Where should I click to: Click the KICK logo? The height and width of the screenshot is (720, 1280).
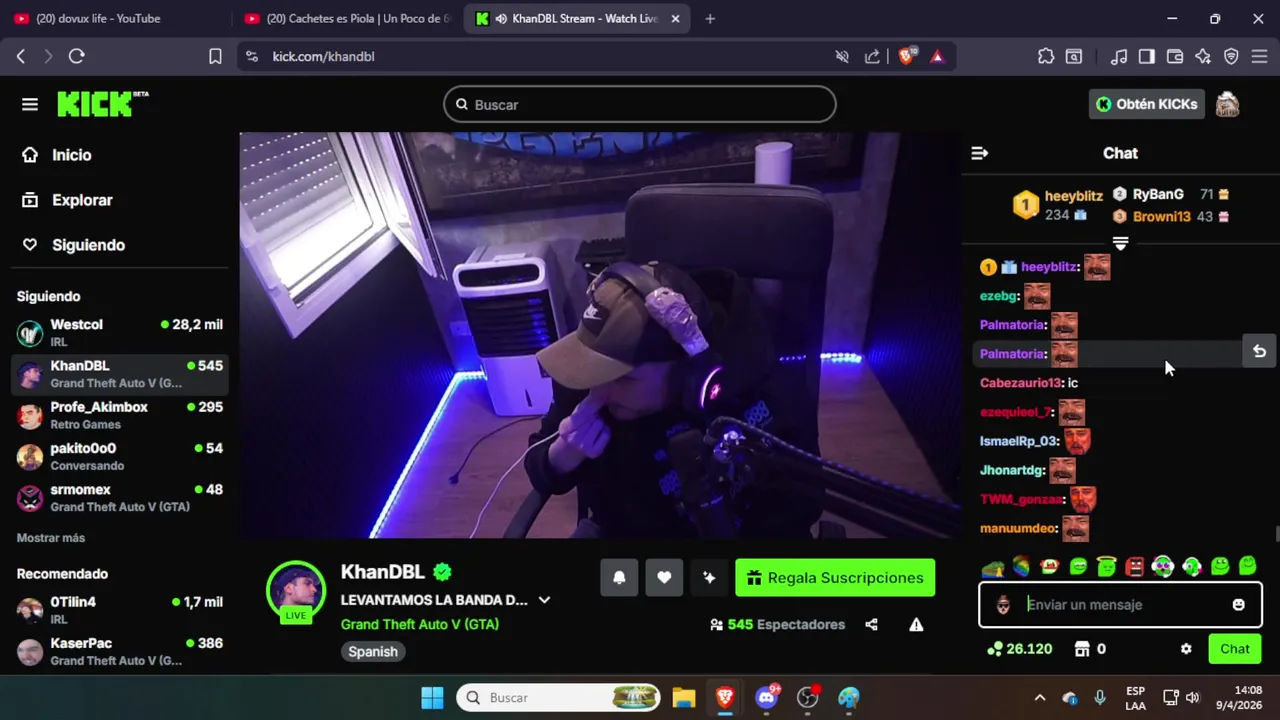[102, 104]
